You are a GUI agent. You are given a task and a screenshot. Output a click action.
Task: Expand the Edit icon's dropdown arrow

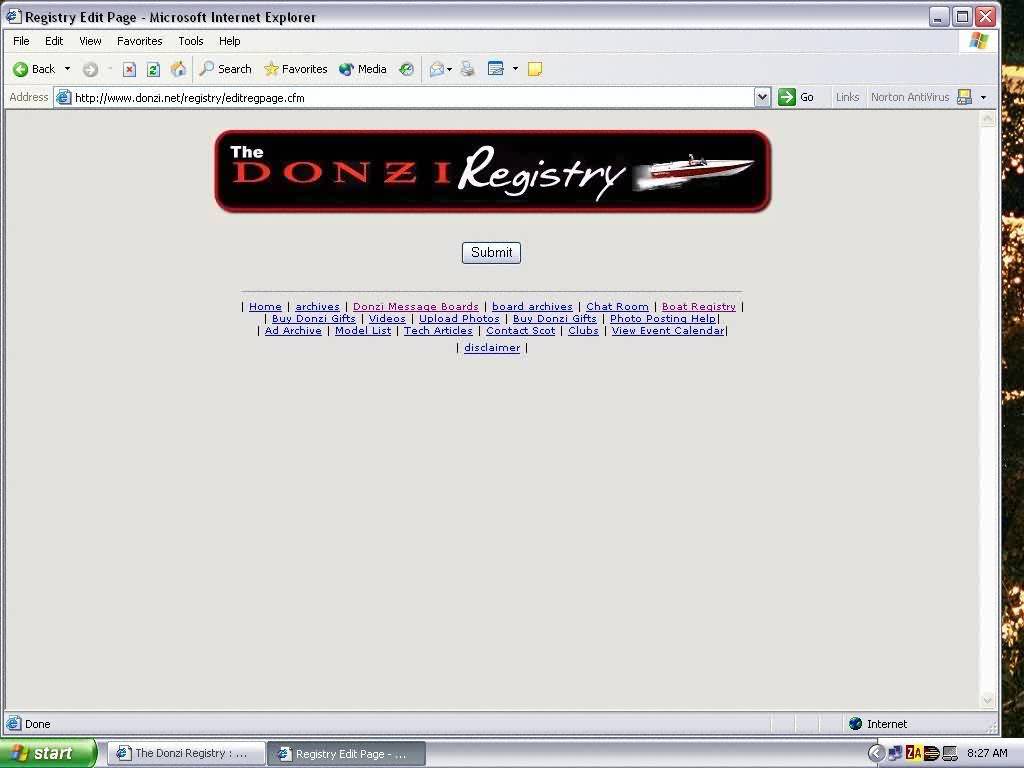click(x=515, y=69)
